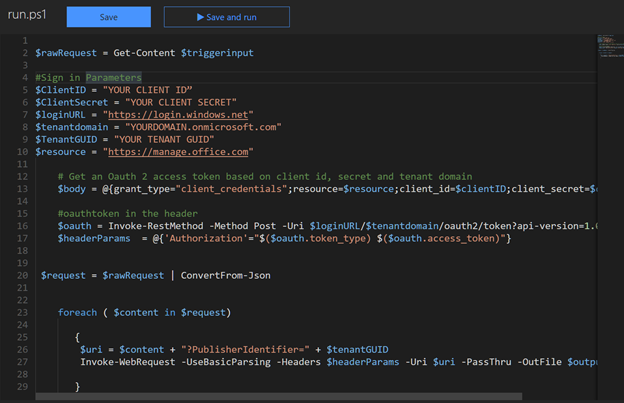
Task: Click $content inside the foreach parentheses
Action: pyautogui.click(x=136, y=312)
